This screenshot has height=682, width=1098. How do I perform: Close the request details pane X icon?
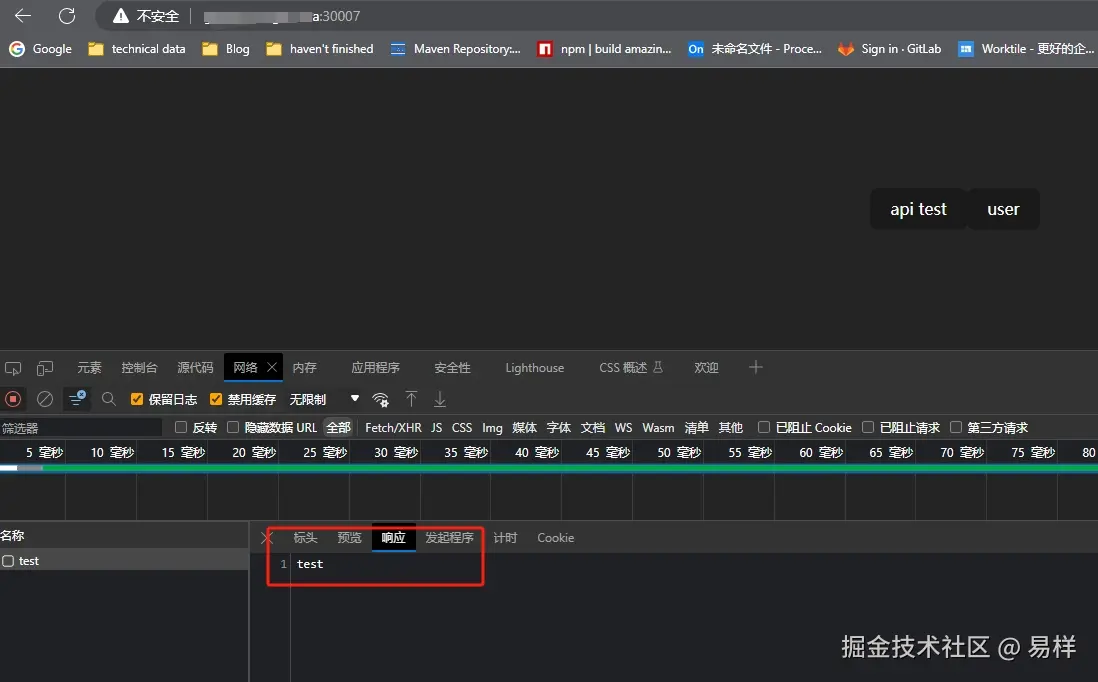(267, 538)
